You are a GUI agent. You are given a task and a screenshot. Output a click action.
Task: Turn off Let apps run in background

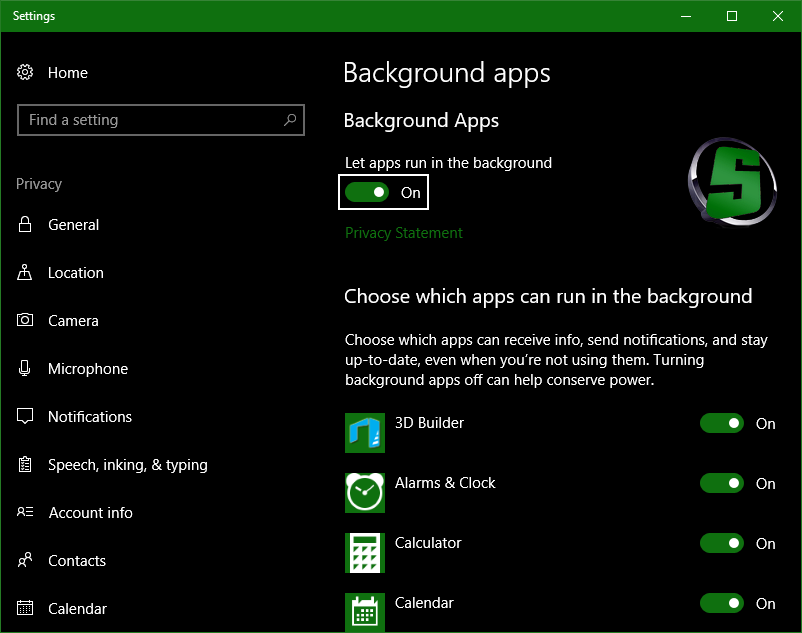click(367, 192)
